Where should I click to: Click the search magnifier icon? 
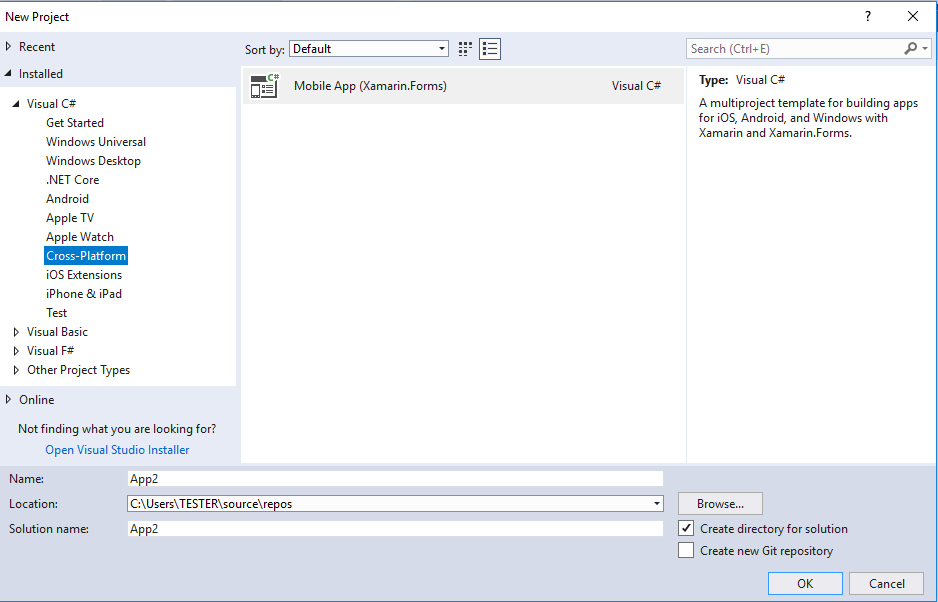click(x=910, y=48)
